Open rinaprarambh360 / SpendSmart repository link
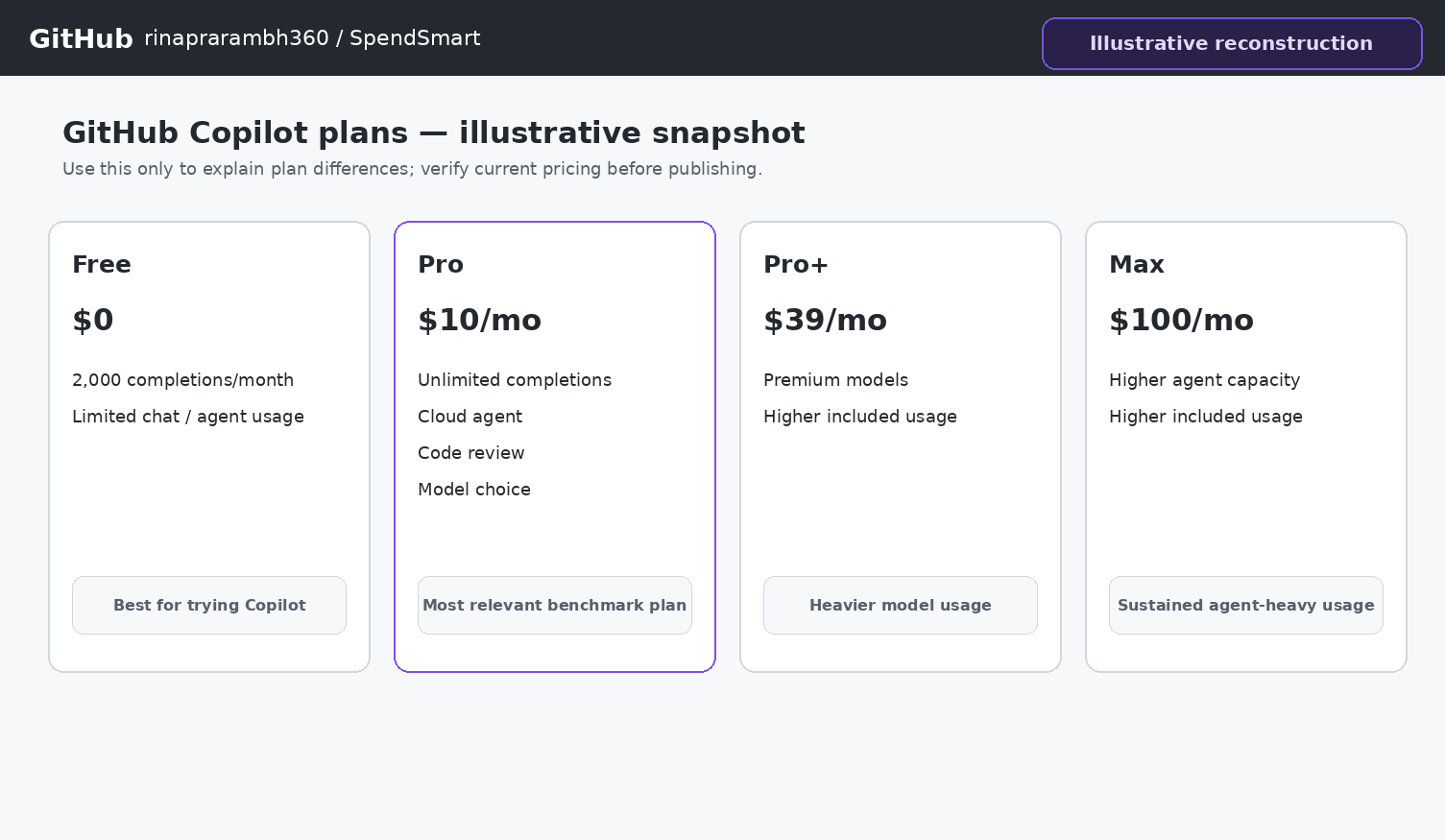The height and width of the screenshot is (840, 1445). (x=312, y=38)
